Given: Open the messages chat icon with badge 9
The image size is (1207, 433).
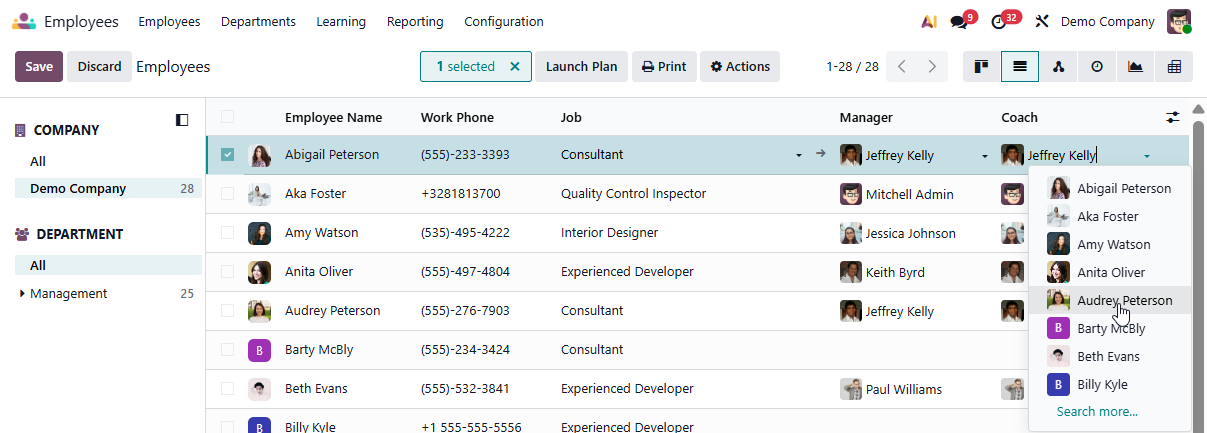Looking at the screenshot, I should (959, 22).
